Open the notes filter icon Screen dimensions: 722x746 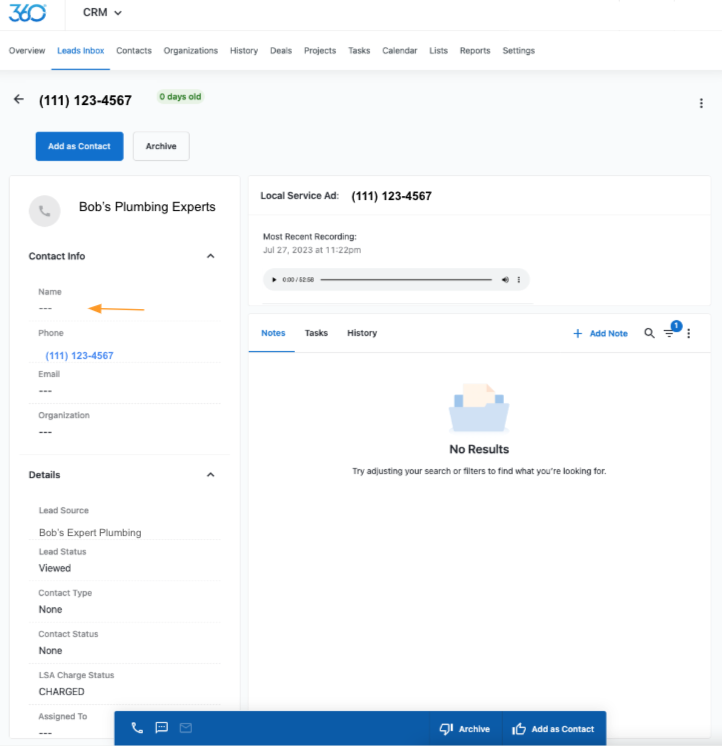[669, 333]
